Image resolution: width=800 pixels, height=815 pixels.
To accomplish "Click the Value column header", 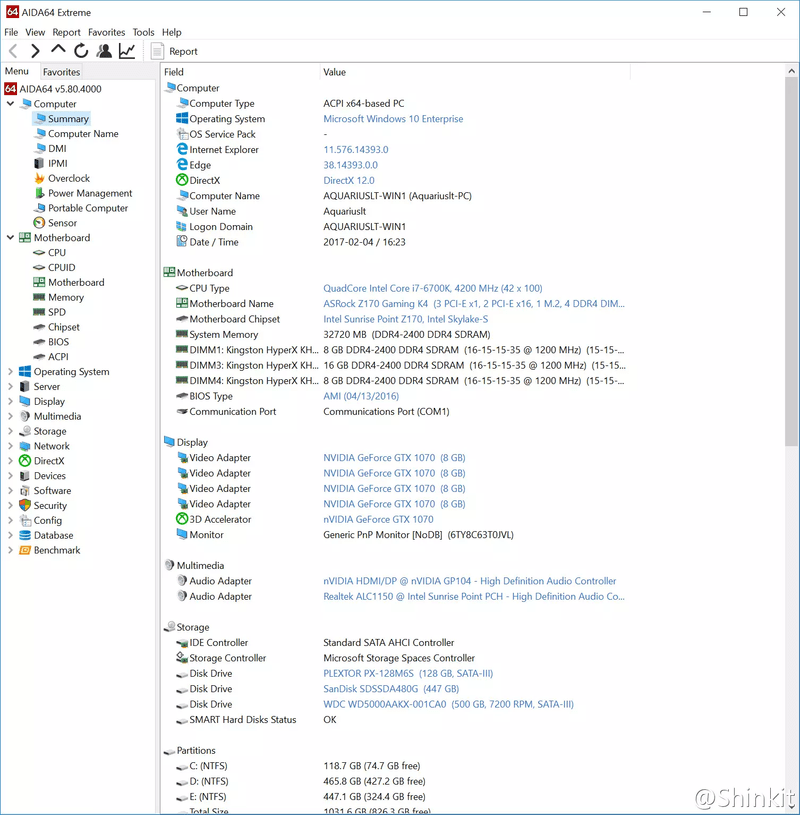I will tap(334, 72).
